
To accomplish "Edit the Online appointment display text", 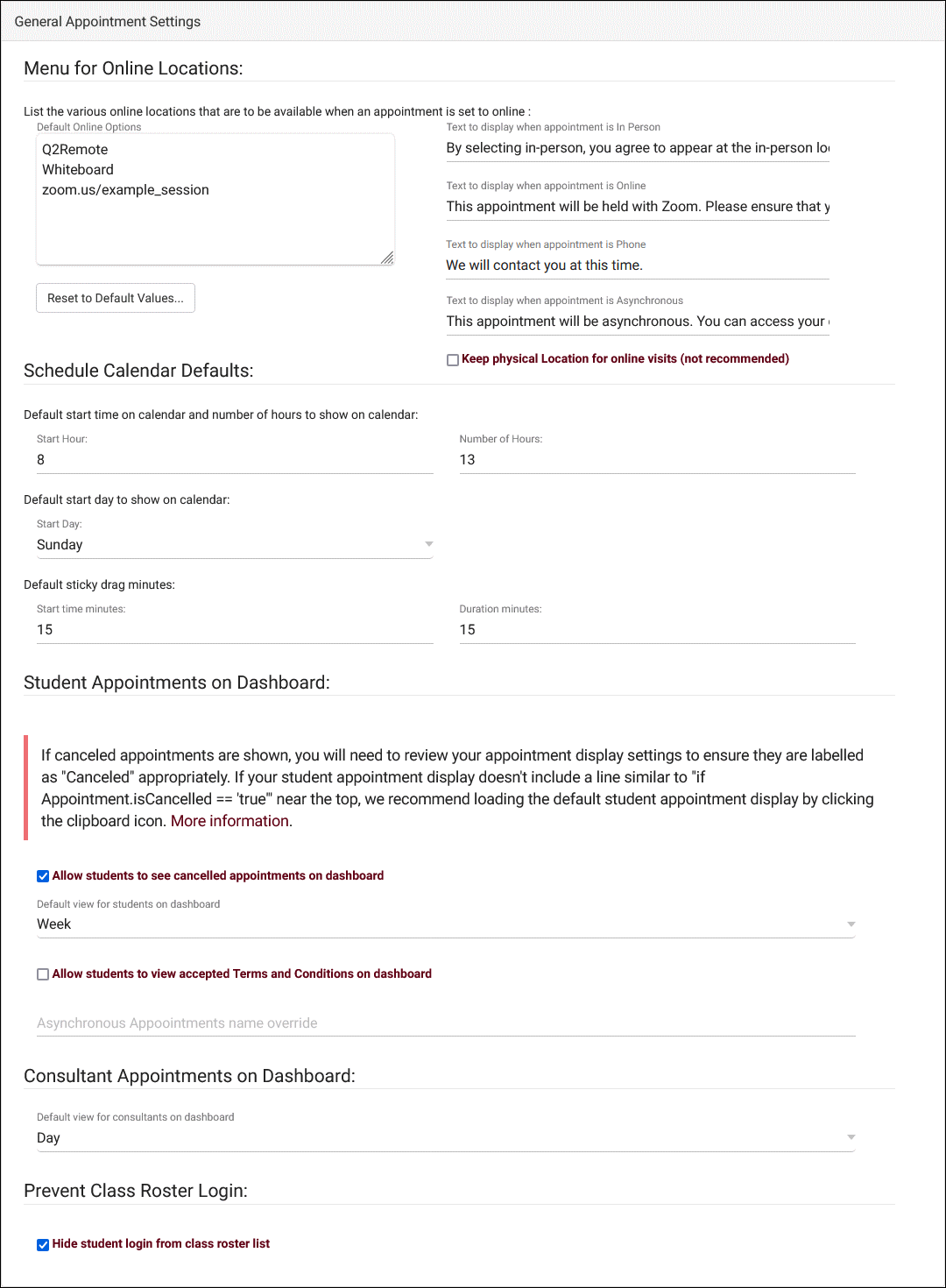I will (638, 207).
